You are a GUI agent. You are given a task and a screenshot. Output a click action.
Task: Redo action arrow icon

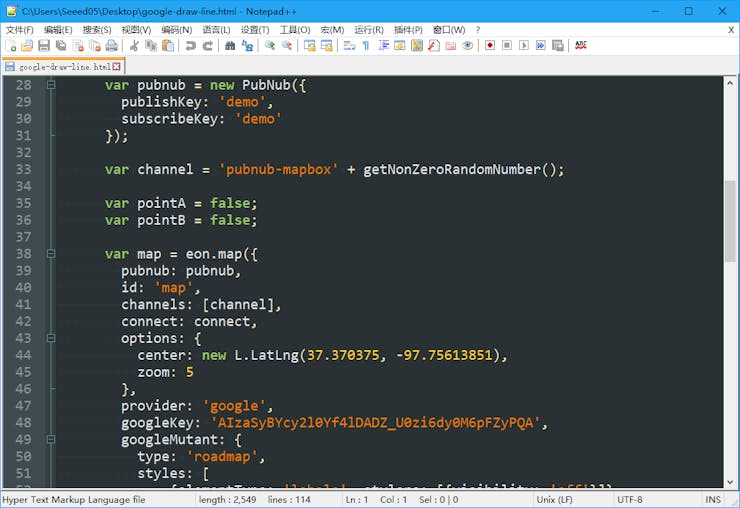pos(207,45)
